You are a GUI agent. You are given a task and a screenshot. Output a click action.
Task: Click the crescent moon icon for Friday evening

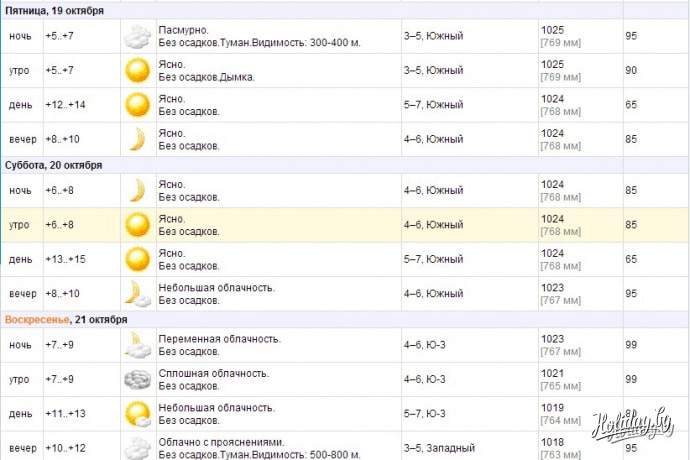pos(135,138)
